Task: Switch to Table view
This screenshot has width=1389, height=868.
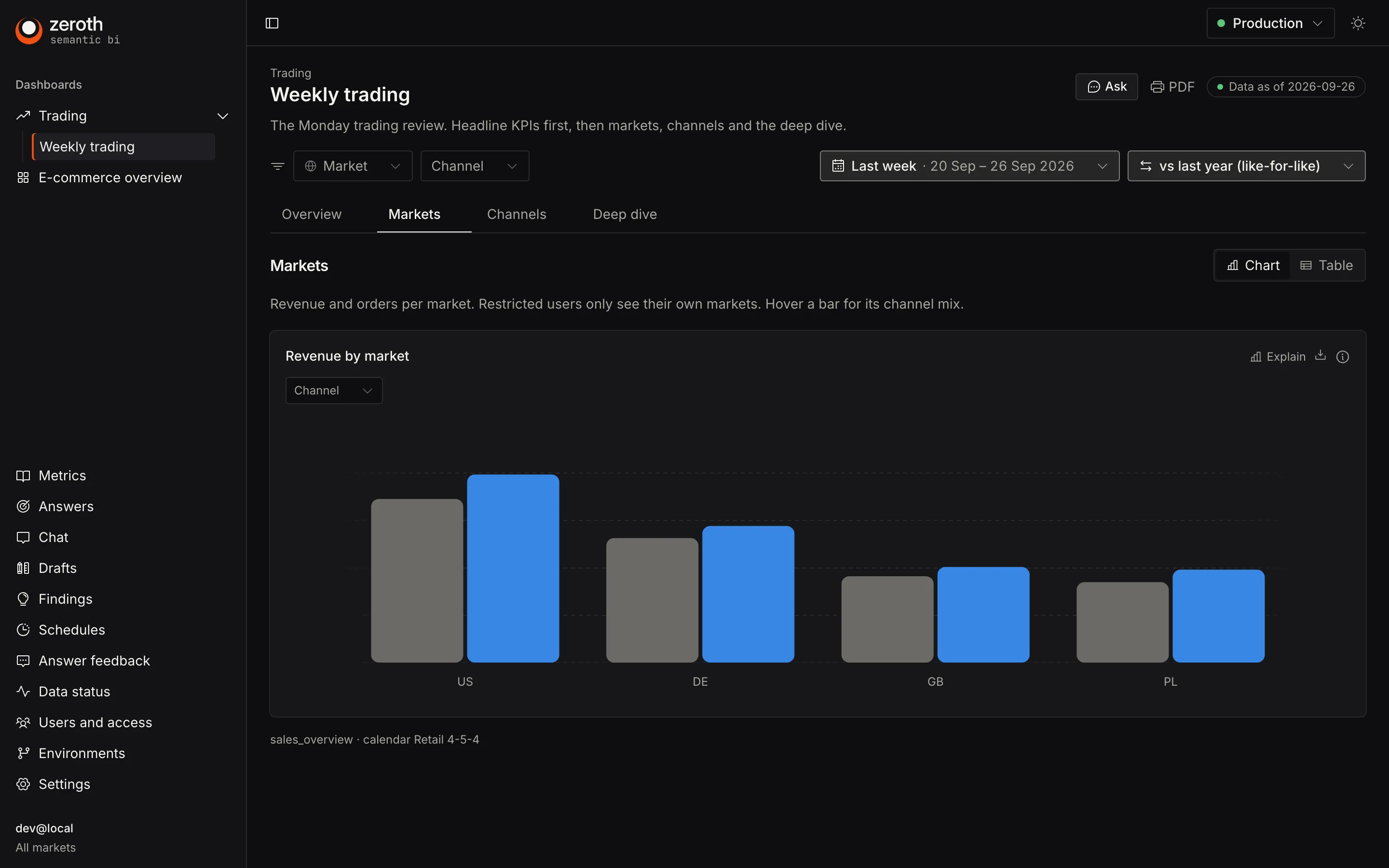Action: coord(1326,265)
